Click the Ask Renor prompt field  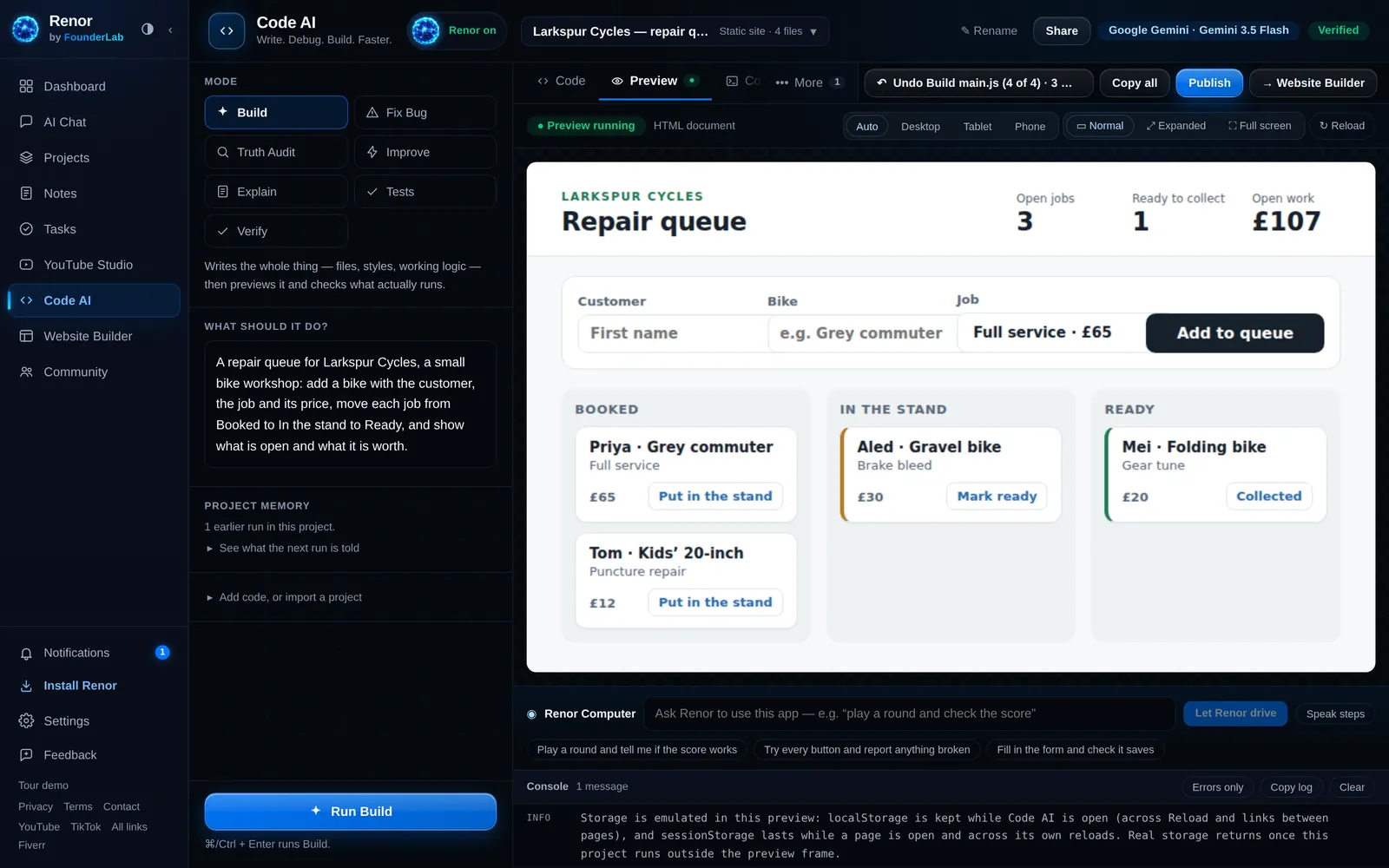pos(909,713)
